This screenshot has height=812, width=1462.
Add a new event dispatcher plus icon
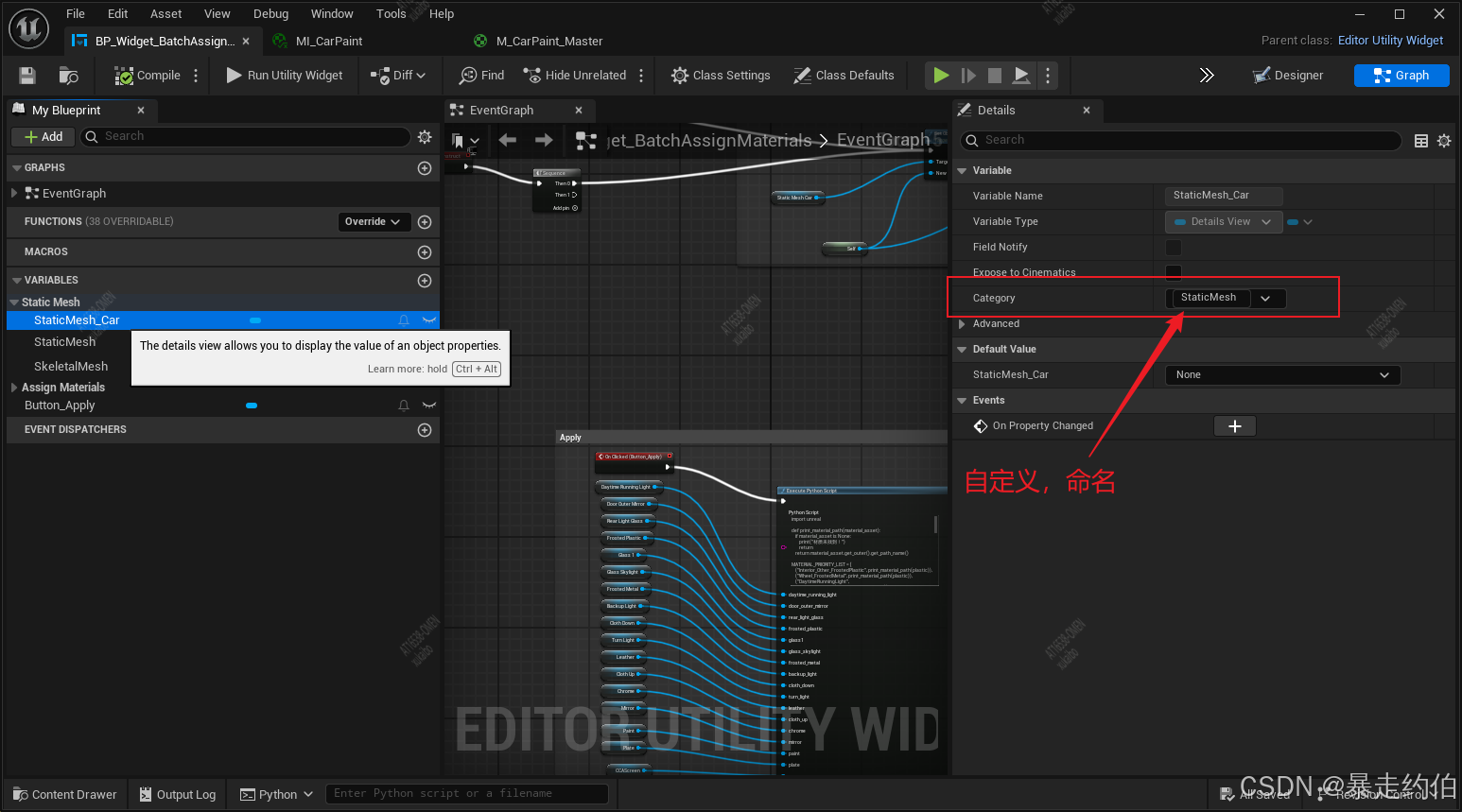(x=425, y=430)
